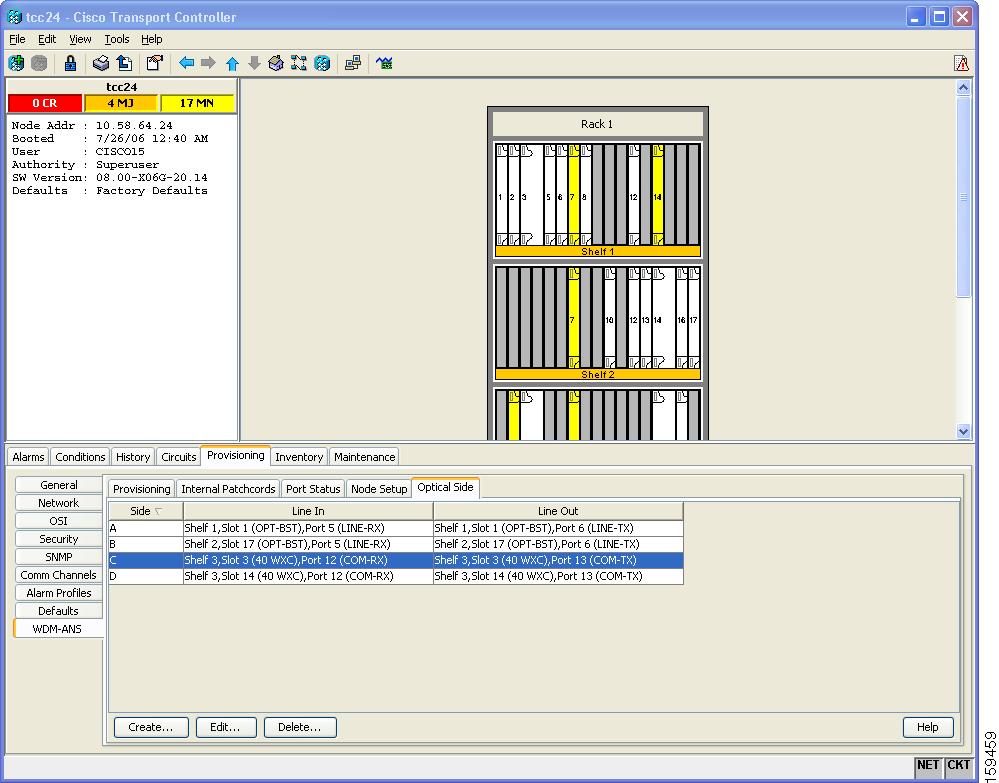Switch to the Maintenance tab

click(x=364, y=457)
